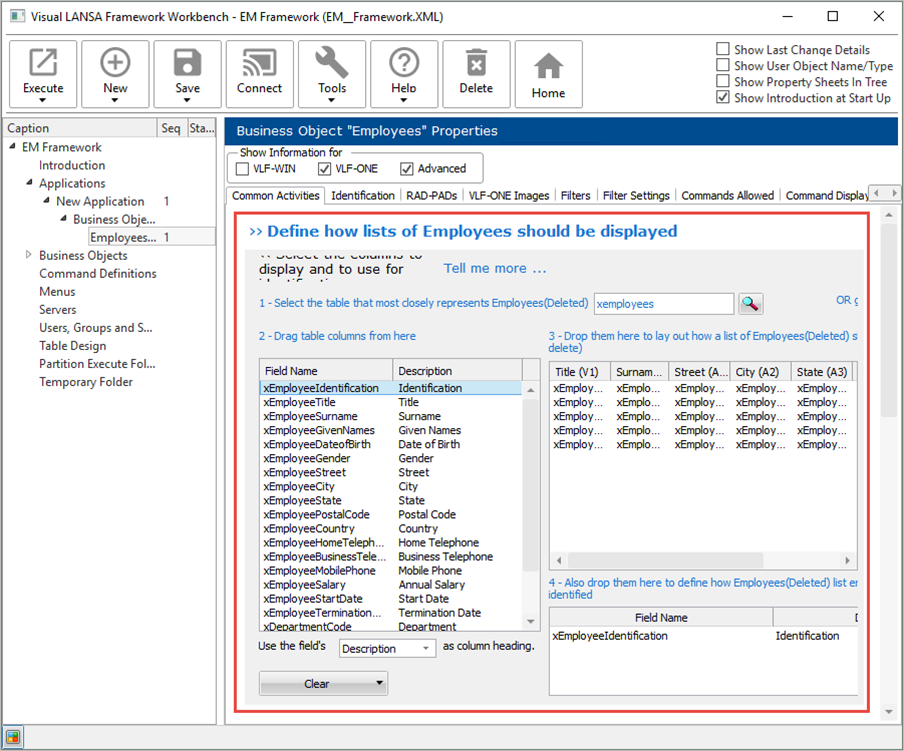Click the magnifier search icon beside xemployees
The height and width of the screenshot is (751, 904).
coord(751,303)
